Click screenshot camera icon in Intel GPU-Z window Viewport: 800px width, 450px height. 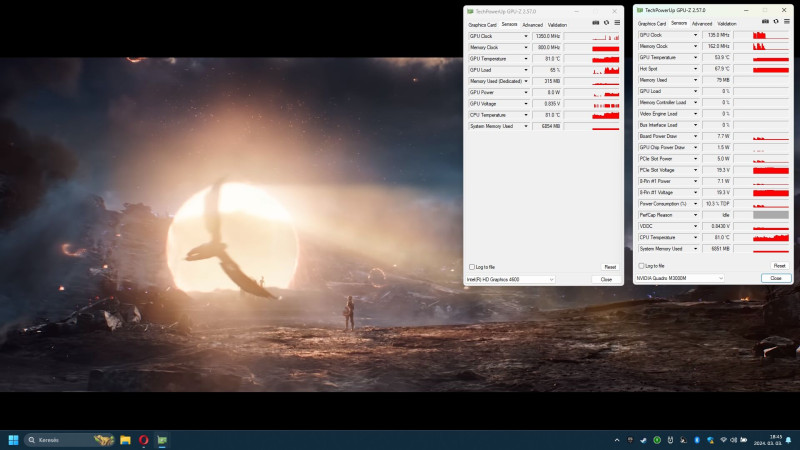click(x=595, y=23)
